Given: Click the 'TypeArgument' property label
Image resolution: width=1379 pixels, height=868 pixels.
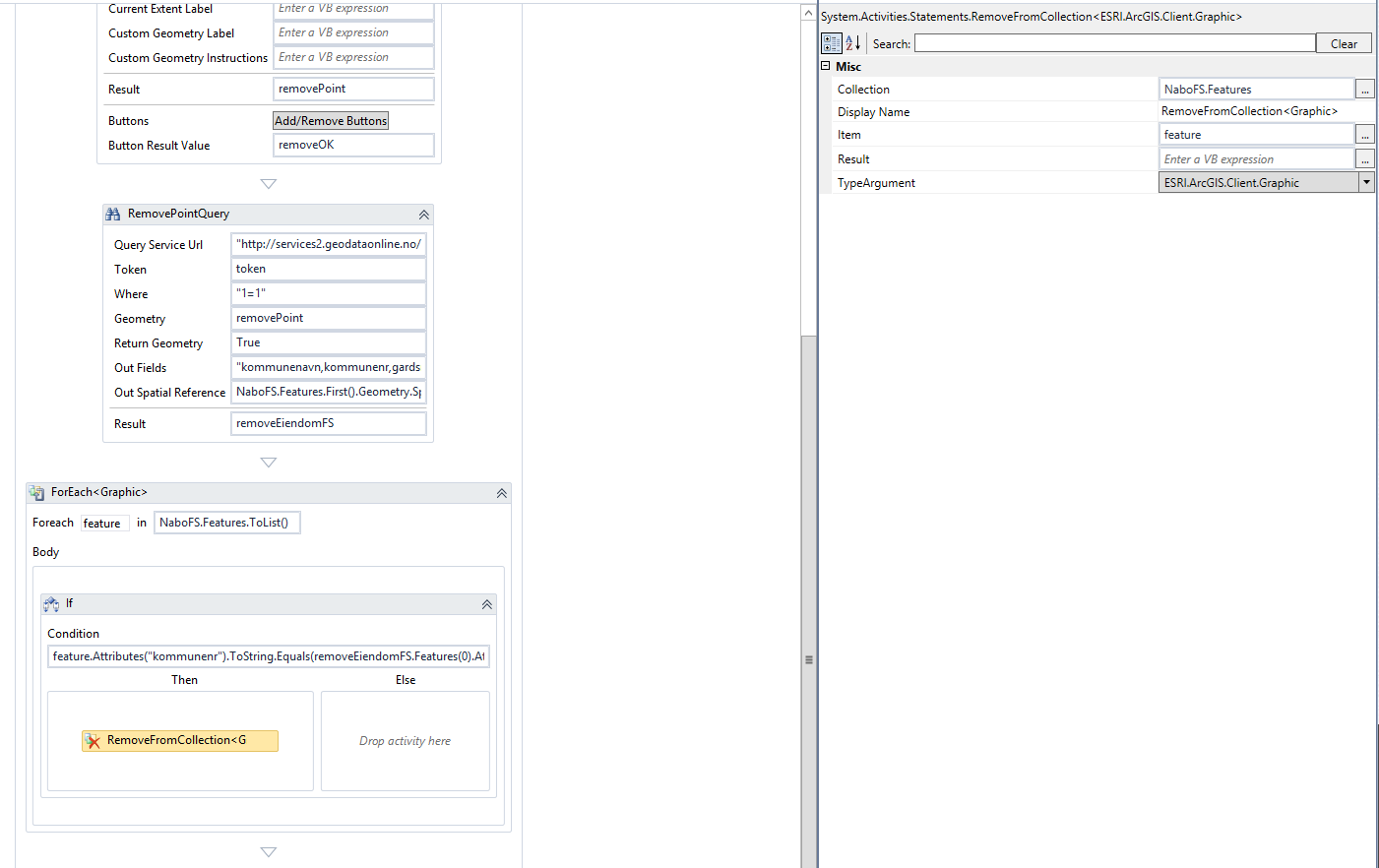Looking at the screenshot, I should [876, 183].
